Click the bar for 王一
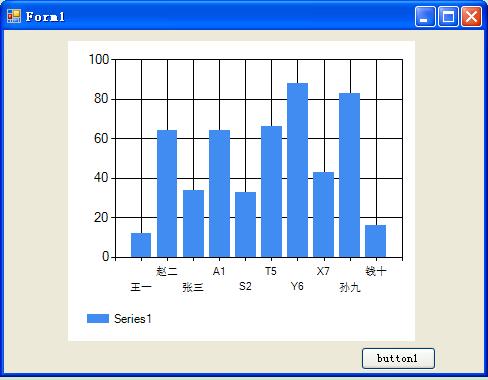The height and width of the screenshot is (380, 488). (141, 245)
